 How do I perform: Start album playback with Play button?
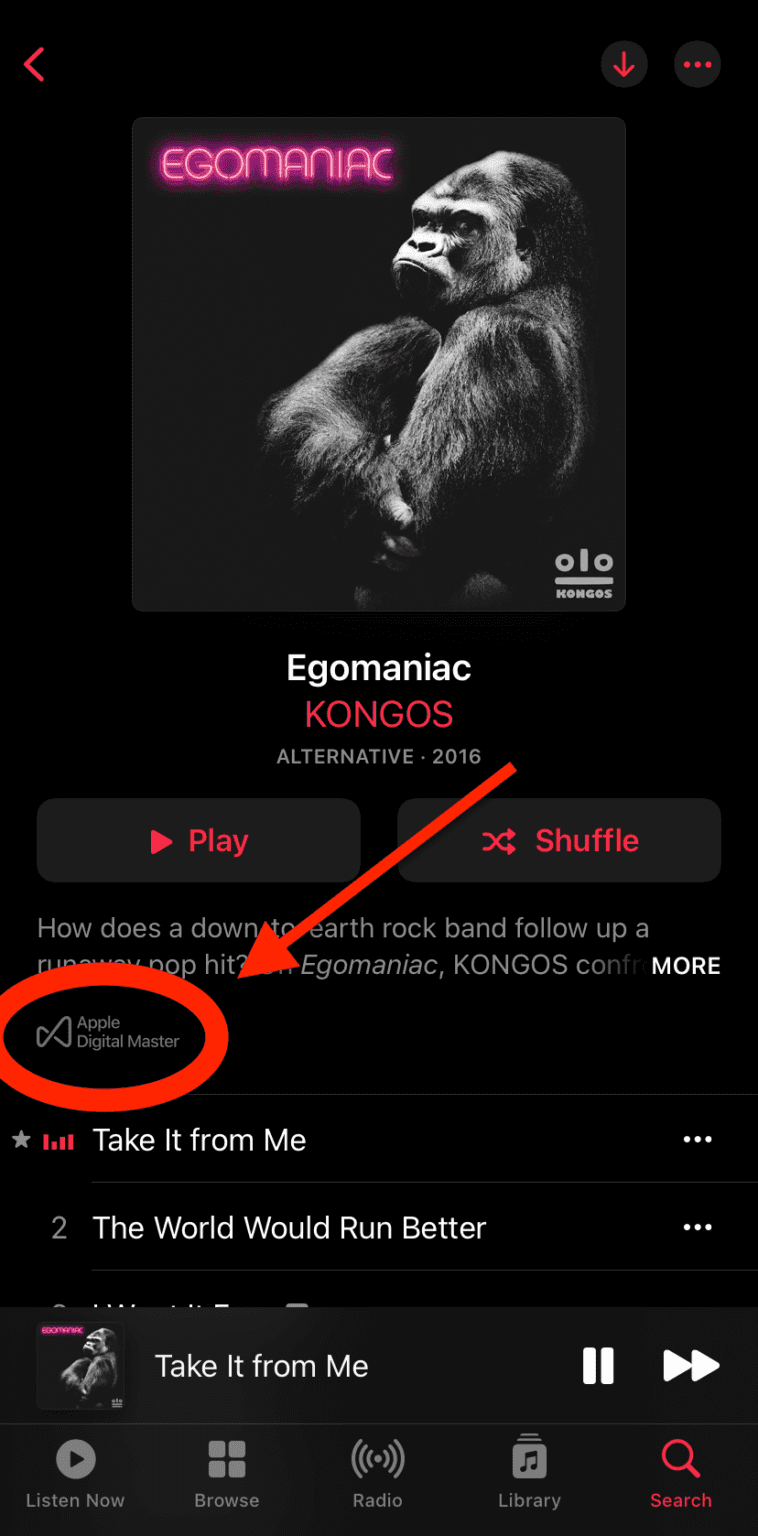pos(198,840)
